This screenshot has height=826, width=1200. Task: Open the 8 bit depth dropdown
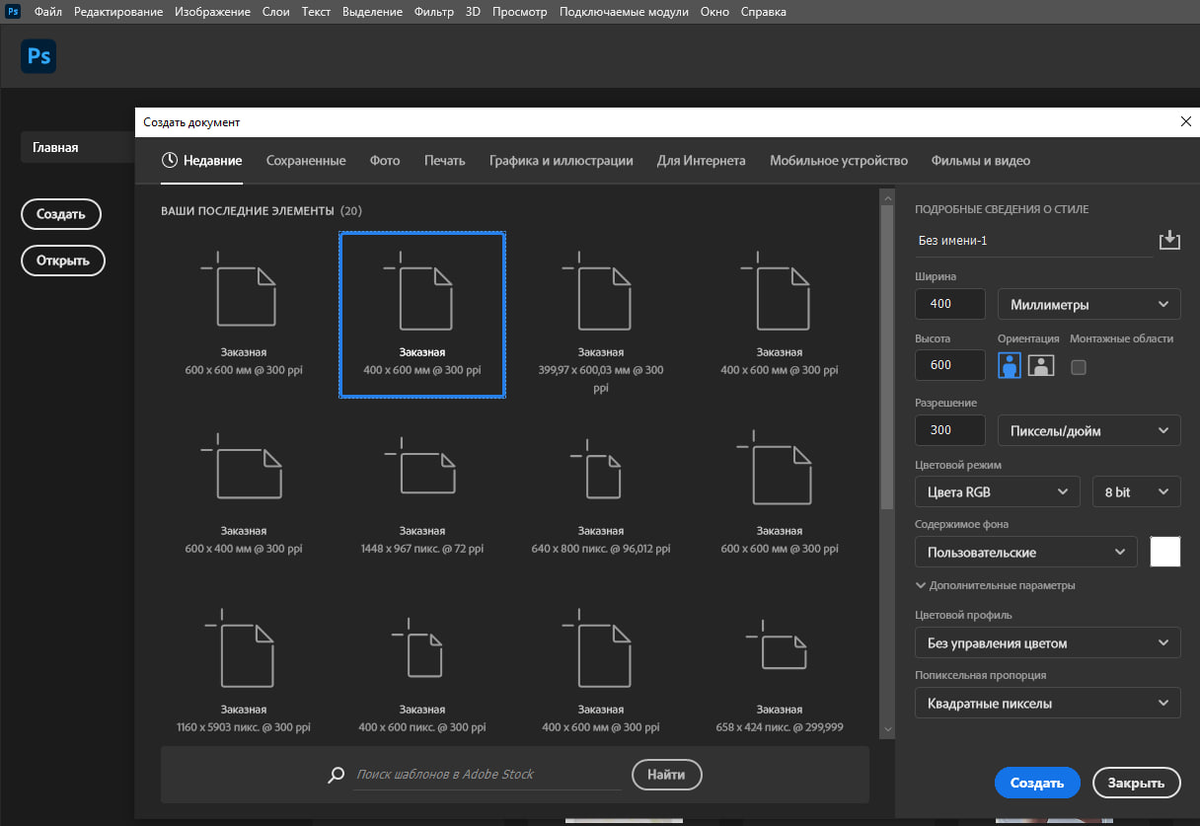click(1137, 492)
